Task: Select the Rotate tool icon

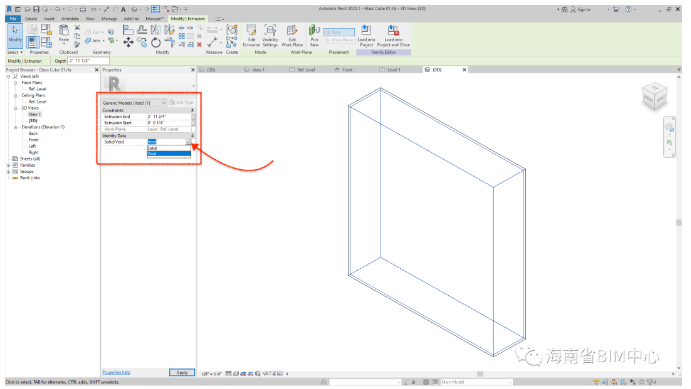Action: click(x=156, y=42)
